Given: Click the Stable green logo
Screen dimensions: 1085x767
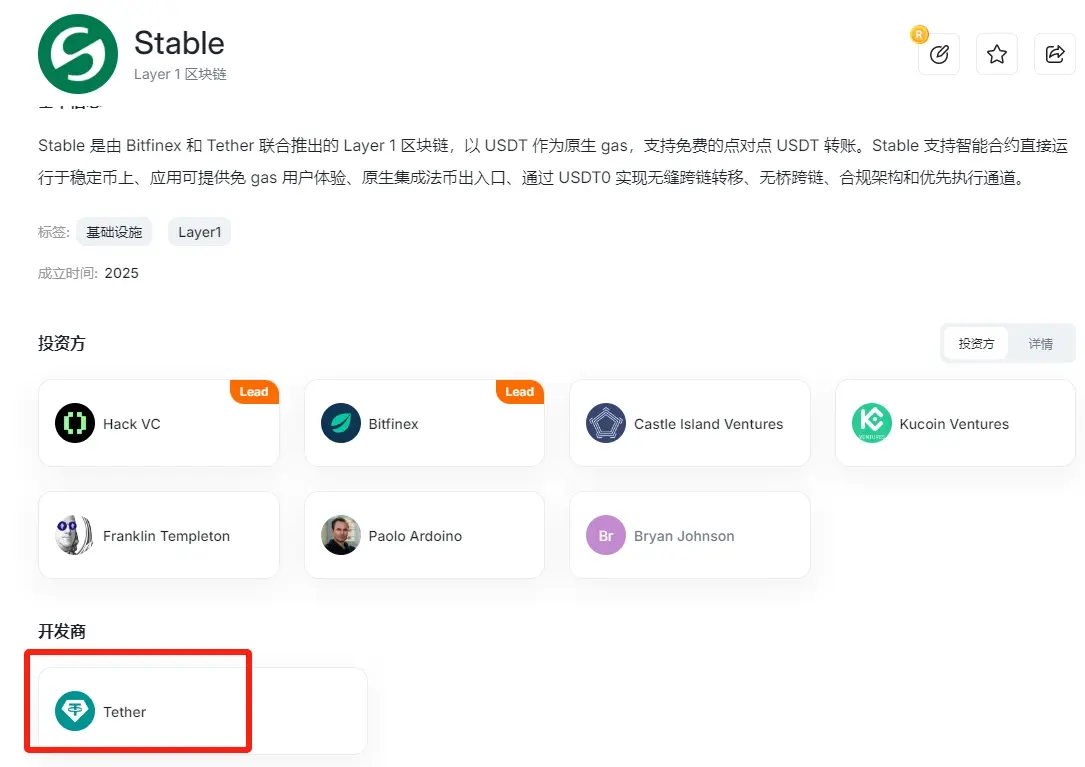Looking at the screenshot, I should point(78,54).
